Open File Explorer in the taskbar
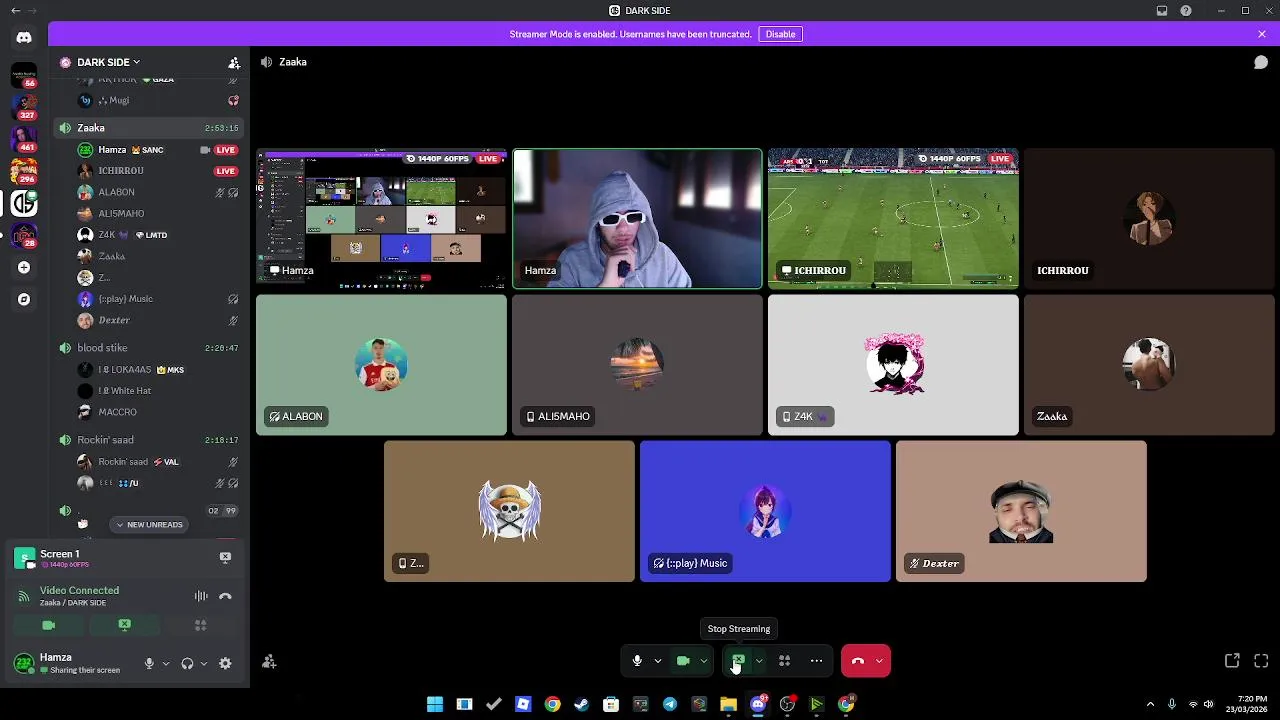The image size is (1280, 720). click(728, 704)
